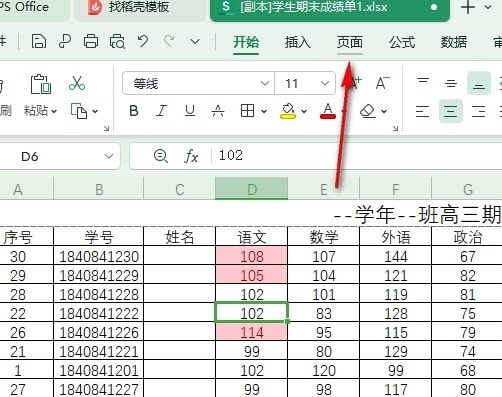Apply red font color
The width and height of the screenshot is (502, 397).
(328, 111)
